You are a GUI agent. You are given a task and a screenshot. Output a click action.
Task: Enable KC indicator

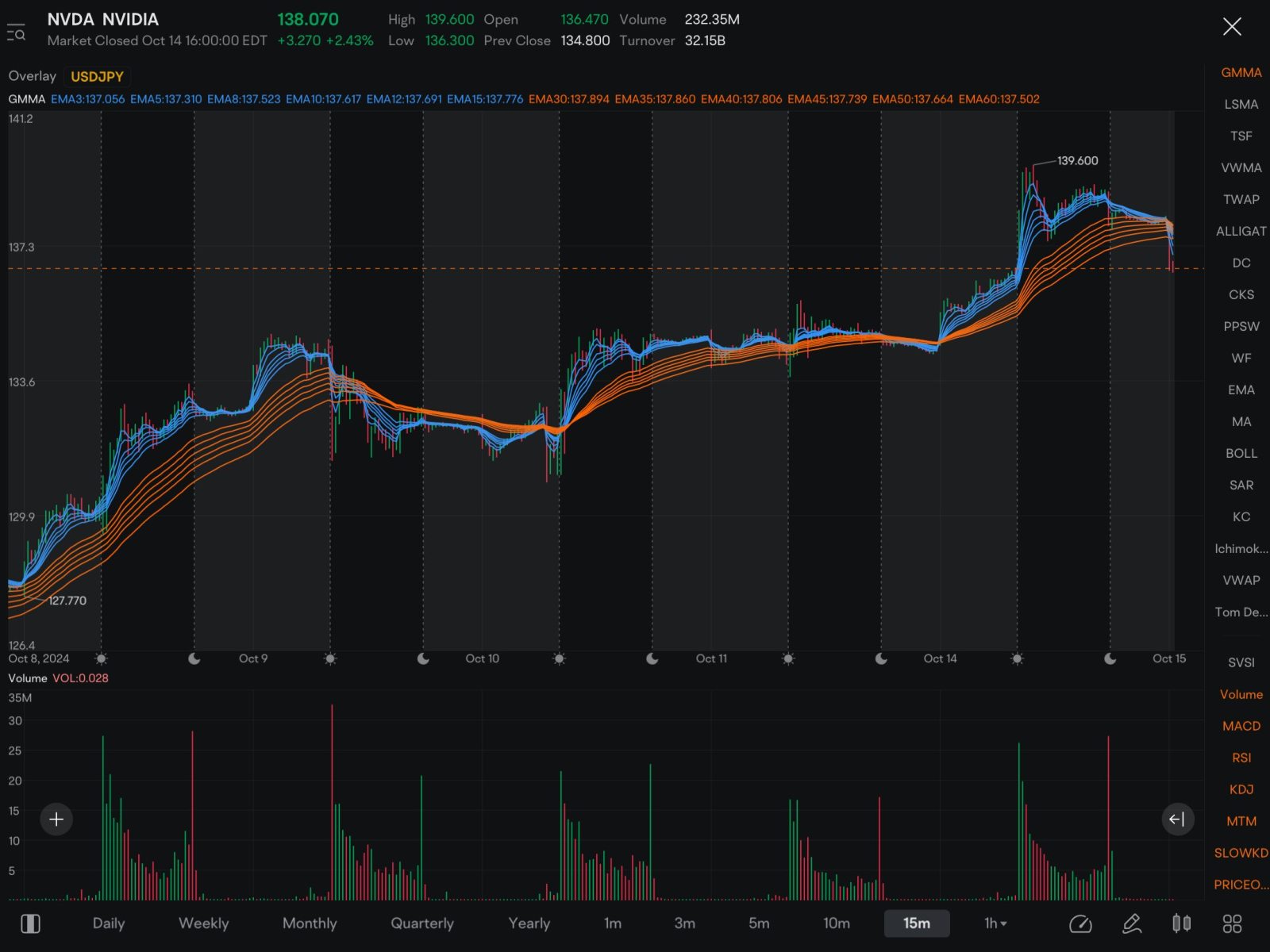click(x=1241, y=517)
